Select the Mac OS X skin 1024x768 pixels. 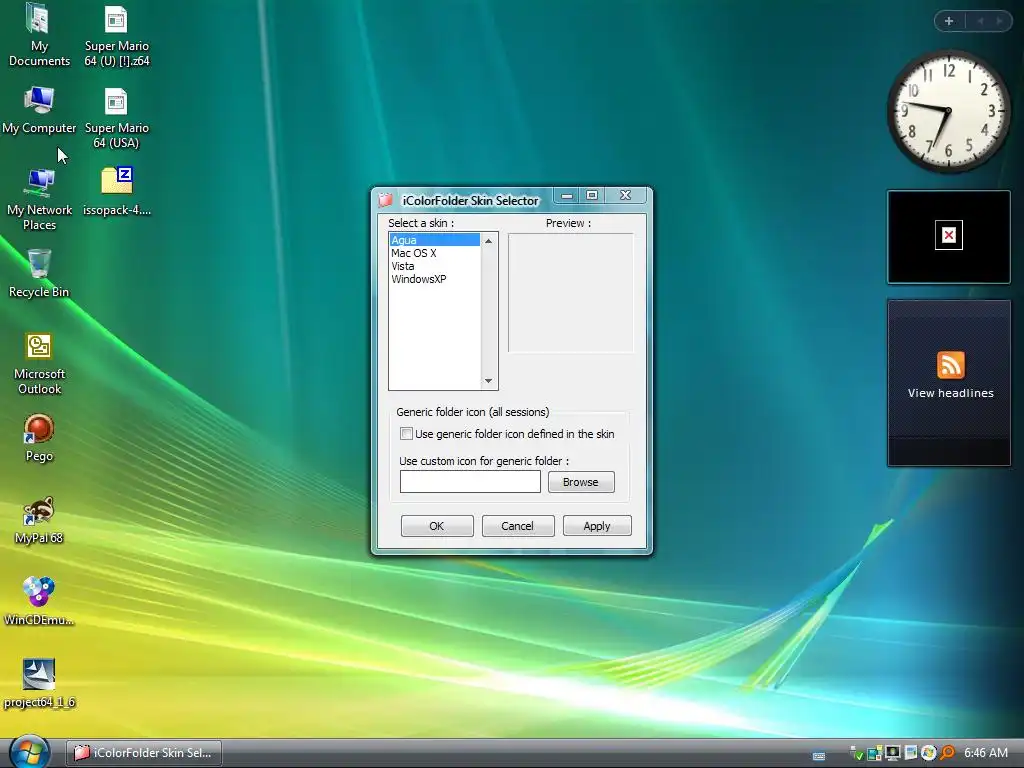coord(435,253)
